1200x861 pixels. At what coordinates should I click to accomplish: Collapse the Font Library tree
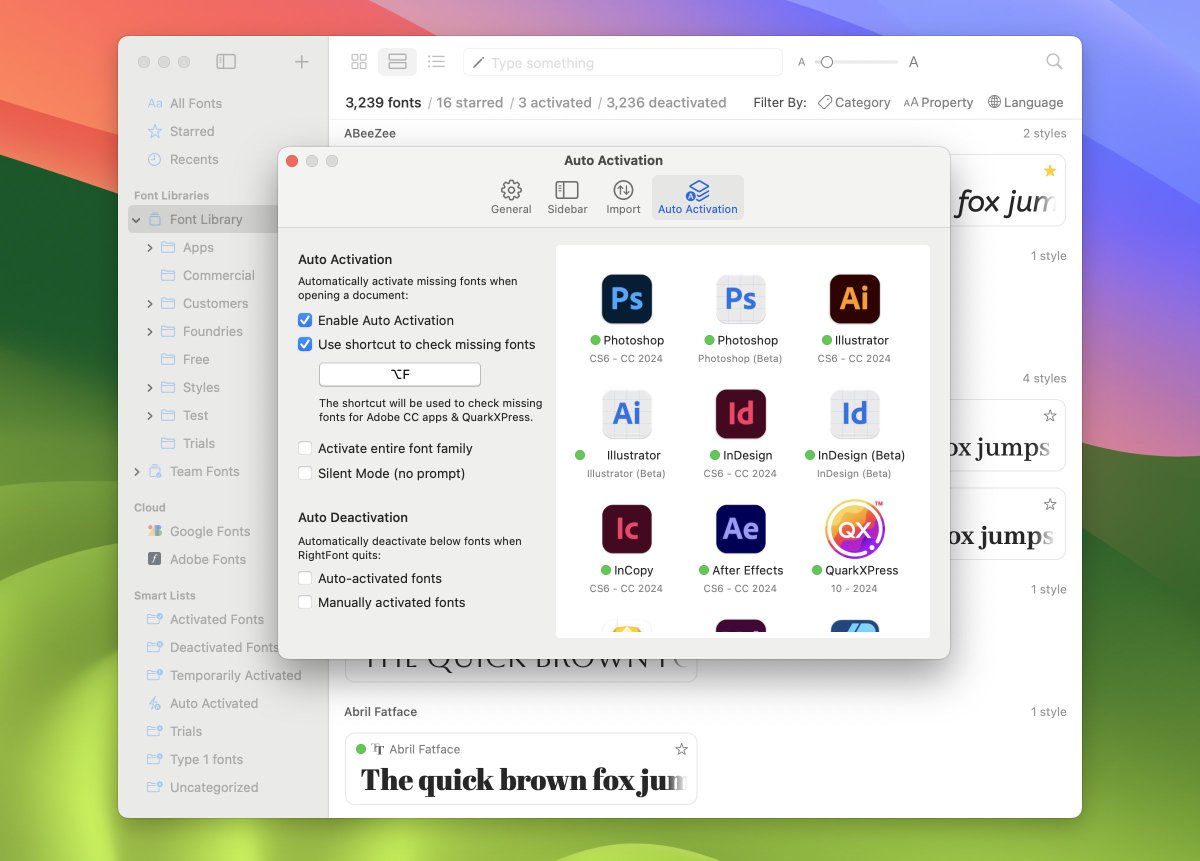pos(137,220)
